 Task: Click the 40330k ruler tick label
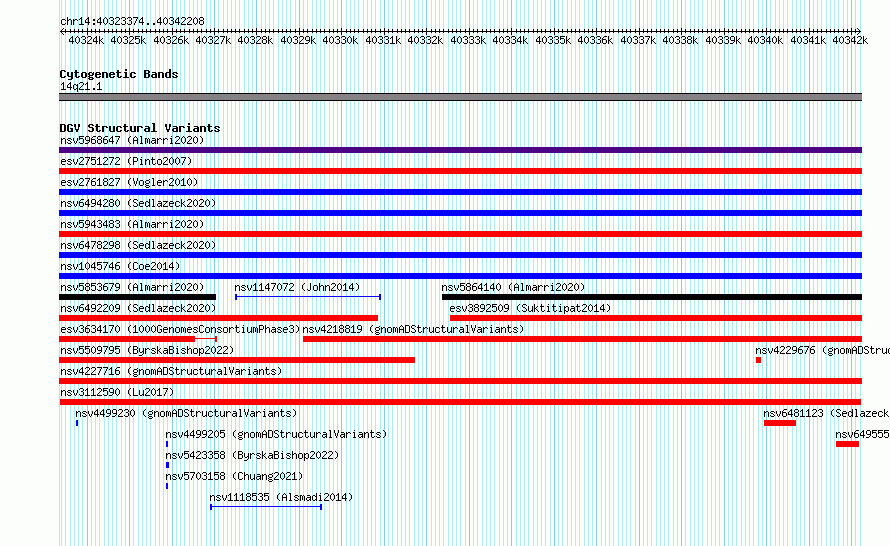click(340, 40)
